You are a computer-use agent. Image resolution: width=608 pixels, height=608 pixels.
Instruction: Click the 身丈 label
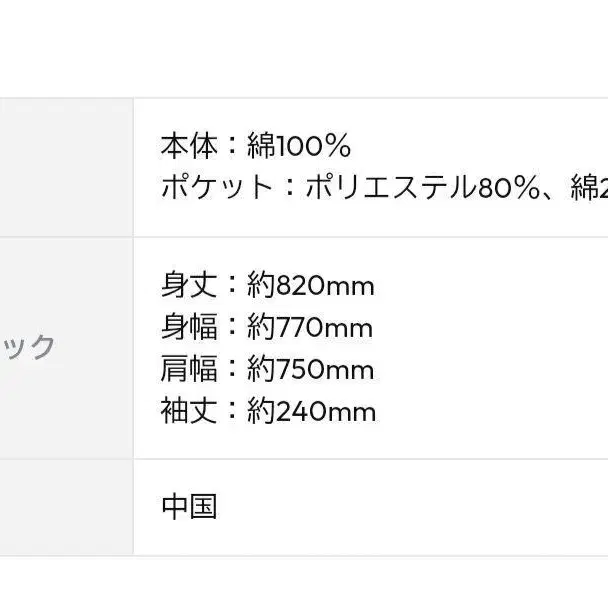[189, 285]
